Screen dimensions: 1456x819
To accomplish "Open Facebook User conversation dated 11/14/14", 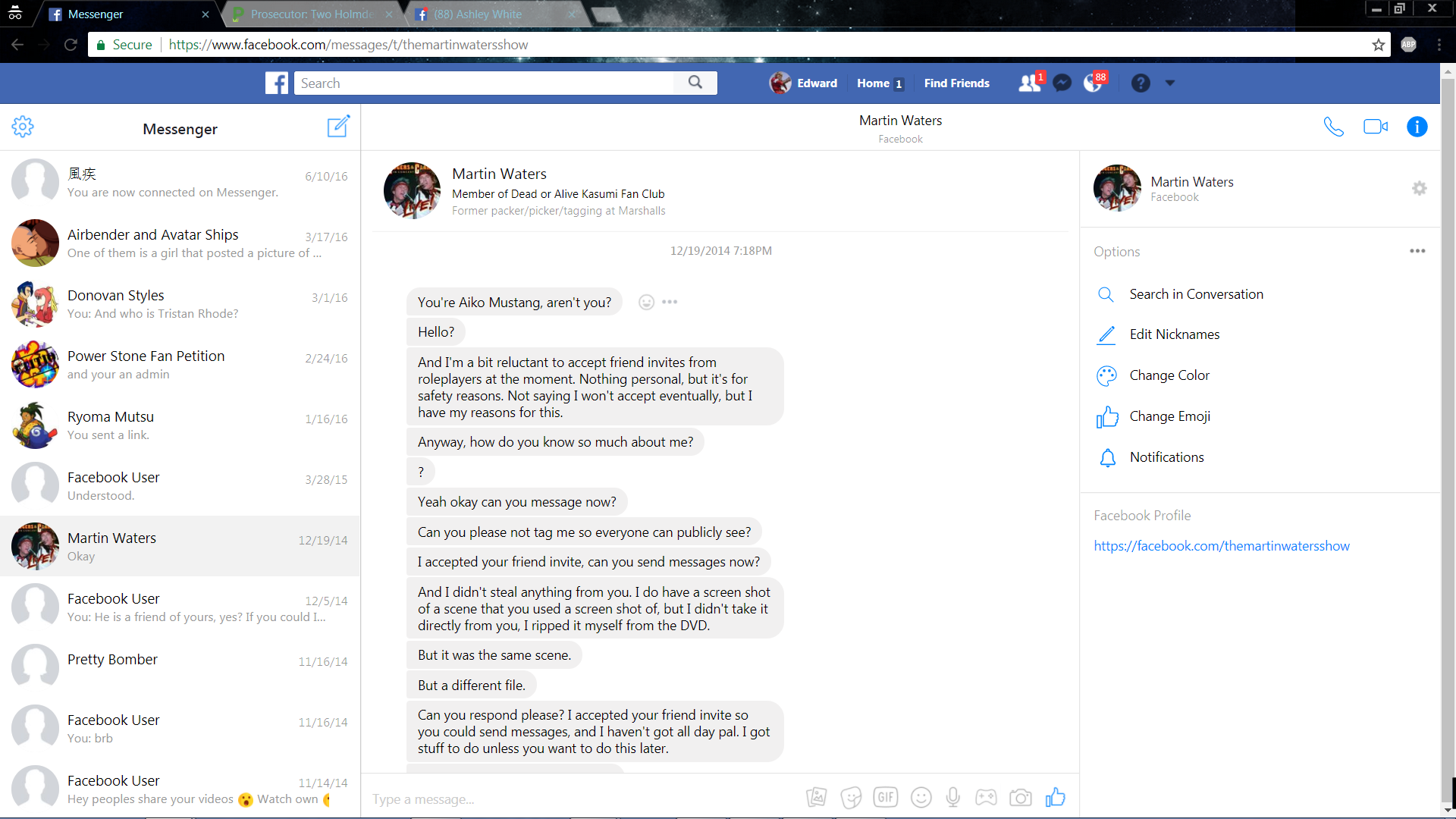I will (x=180, y=789).
